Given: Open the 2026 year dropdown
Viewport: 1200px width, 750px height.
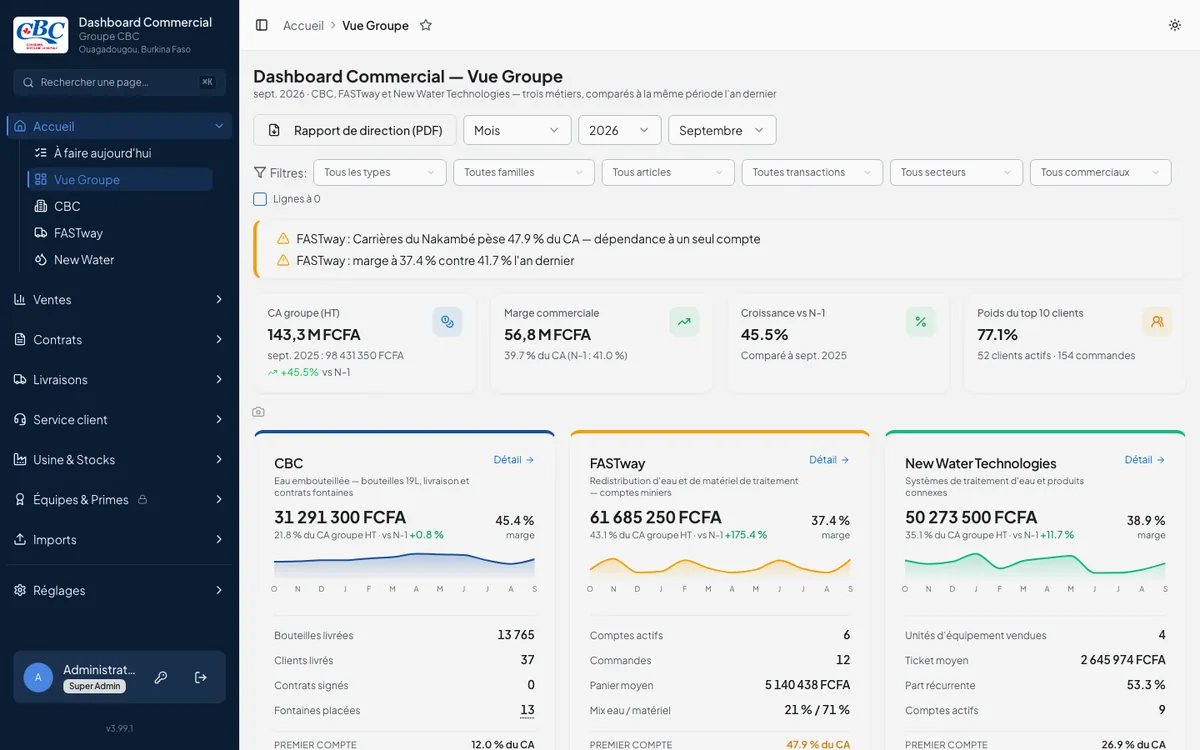Looking at the screenshot, I should pyautogui.click(x=620, y=130).
